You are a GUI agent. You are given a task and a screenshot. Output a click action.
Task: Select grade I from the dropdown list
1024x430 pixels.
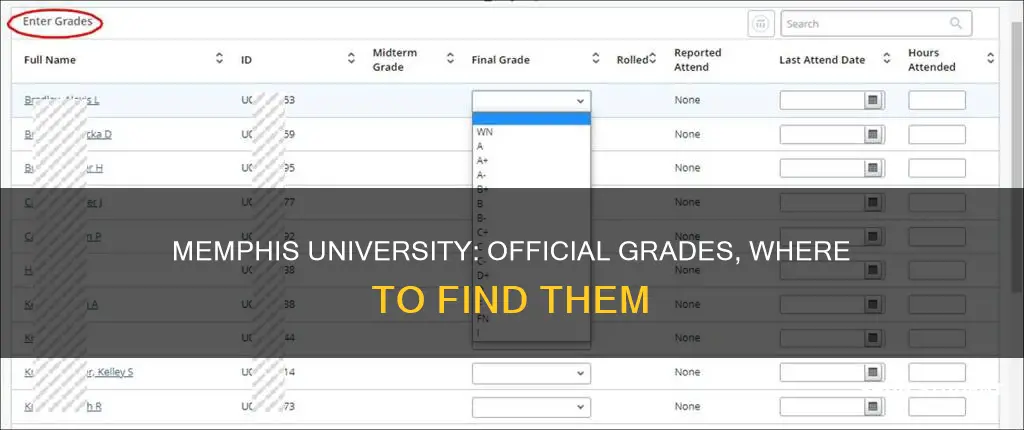click(x=479, y=333)
